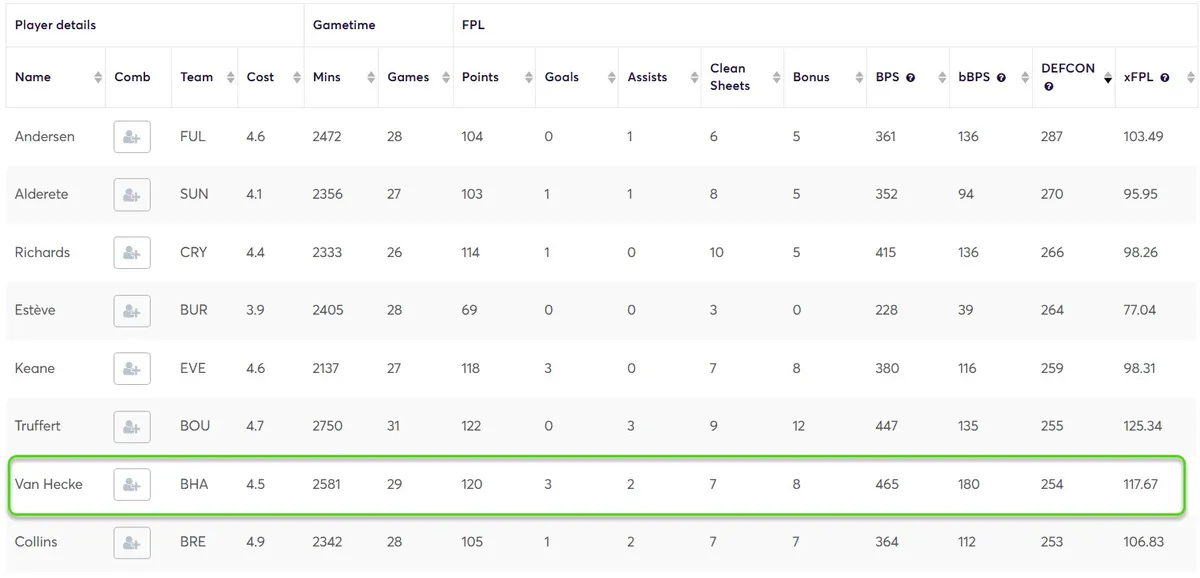Viewport: 1200px width, 578px height.
Task: Click the BPS help question mark icon
Action: coord(910,78)
